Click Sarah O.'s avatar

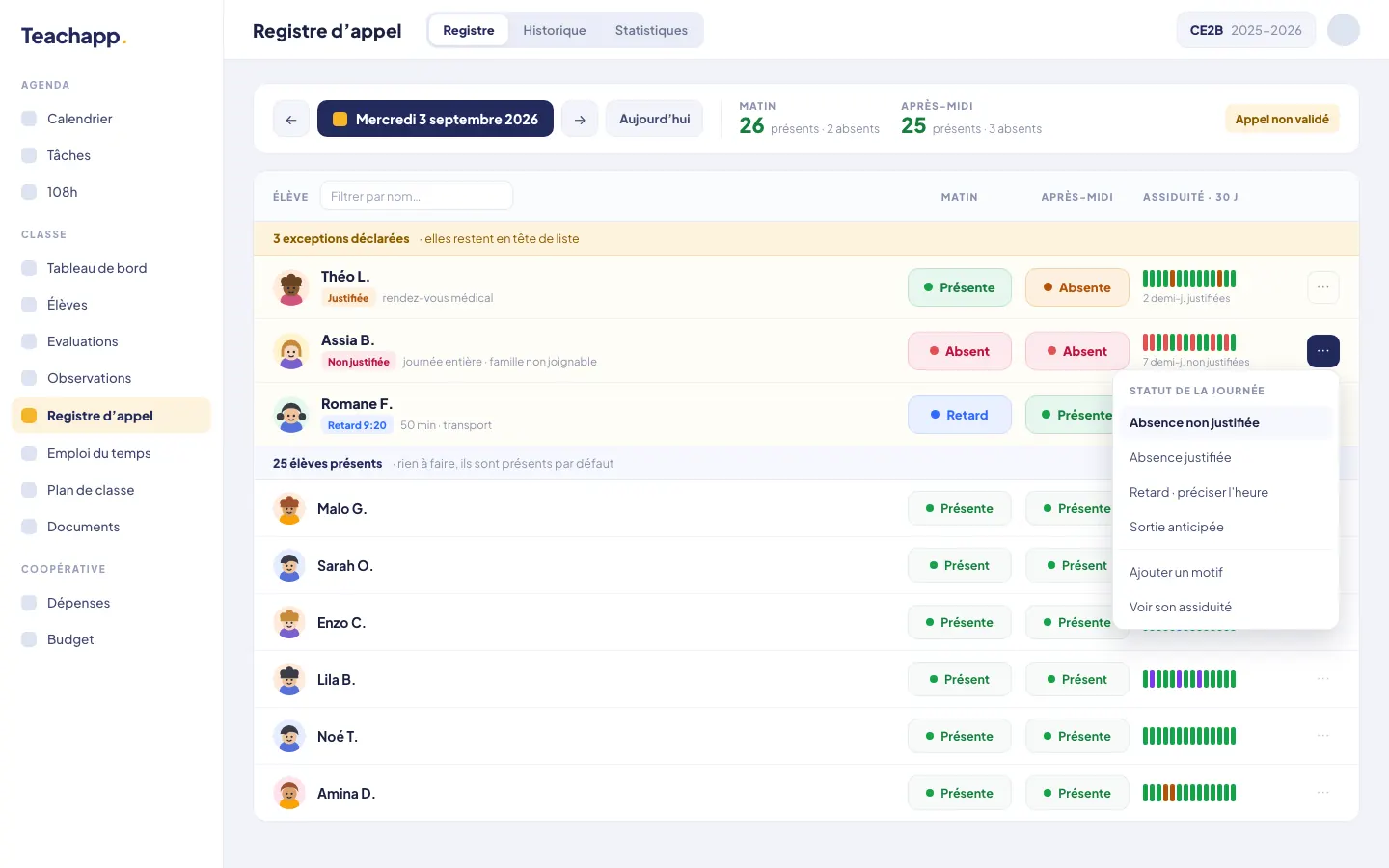tap(289, 565)
